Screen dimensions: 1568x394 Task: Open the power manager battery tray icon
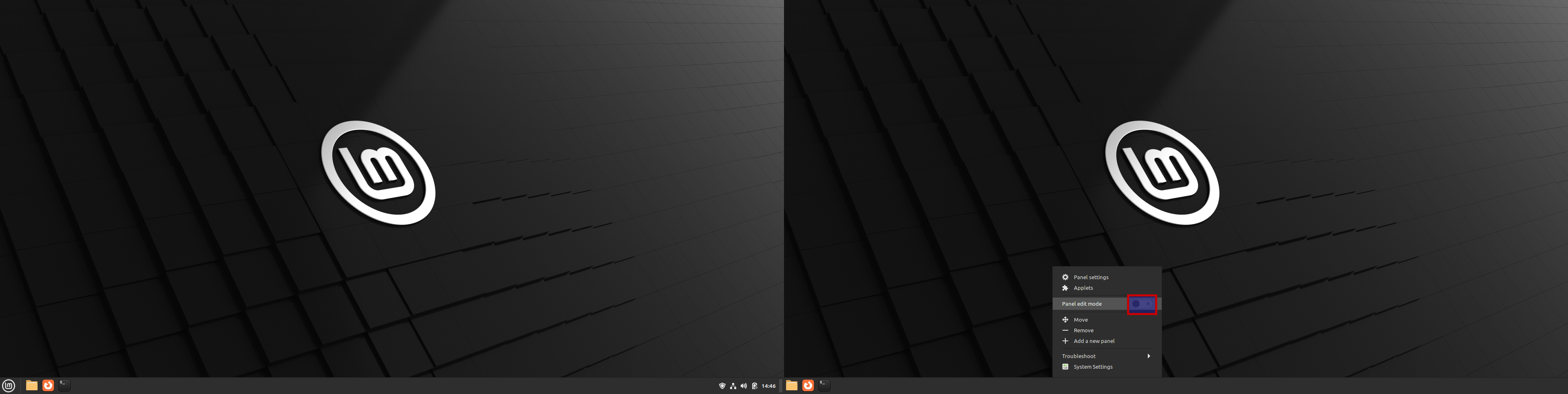pyautogui.click(x=755, y=386)
